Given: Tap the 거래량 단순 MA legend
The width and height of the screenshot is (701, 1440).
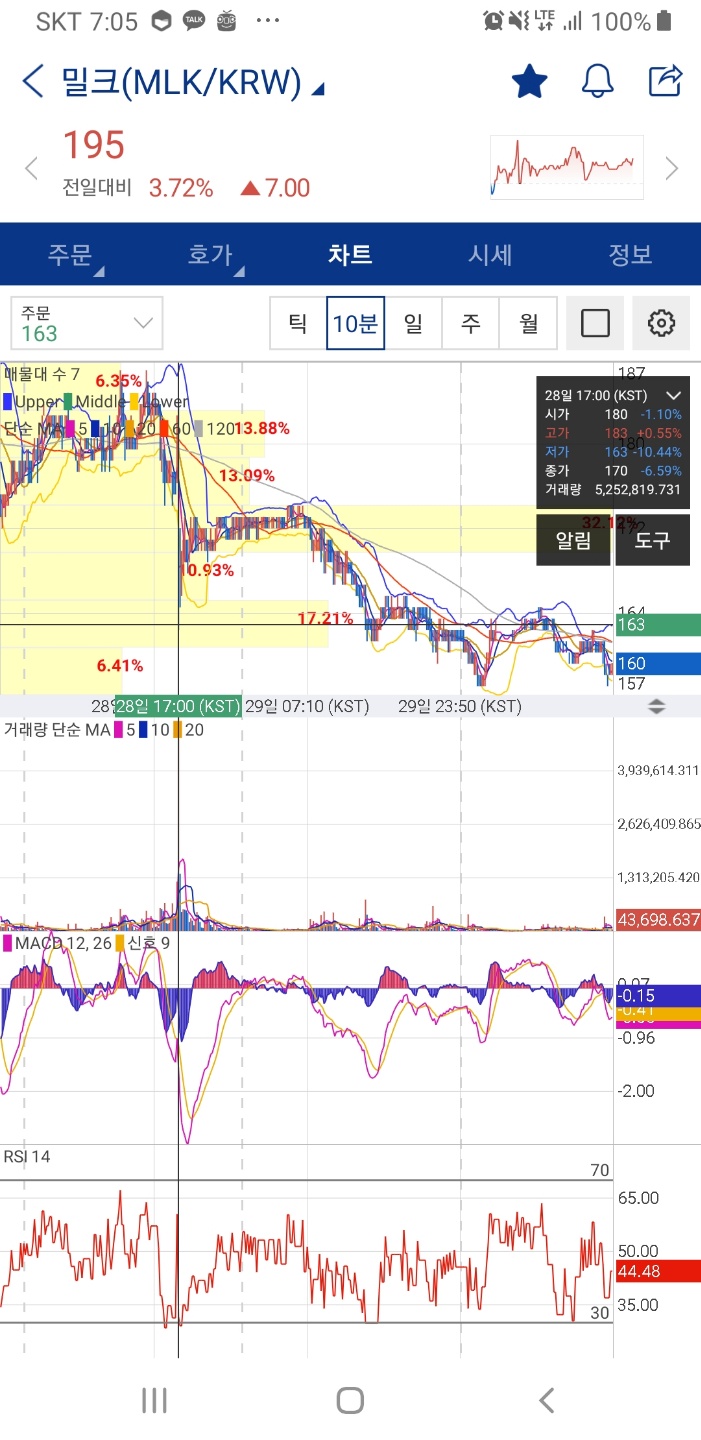Looking at the screenshot, I should pos(56,730).
